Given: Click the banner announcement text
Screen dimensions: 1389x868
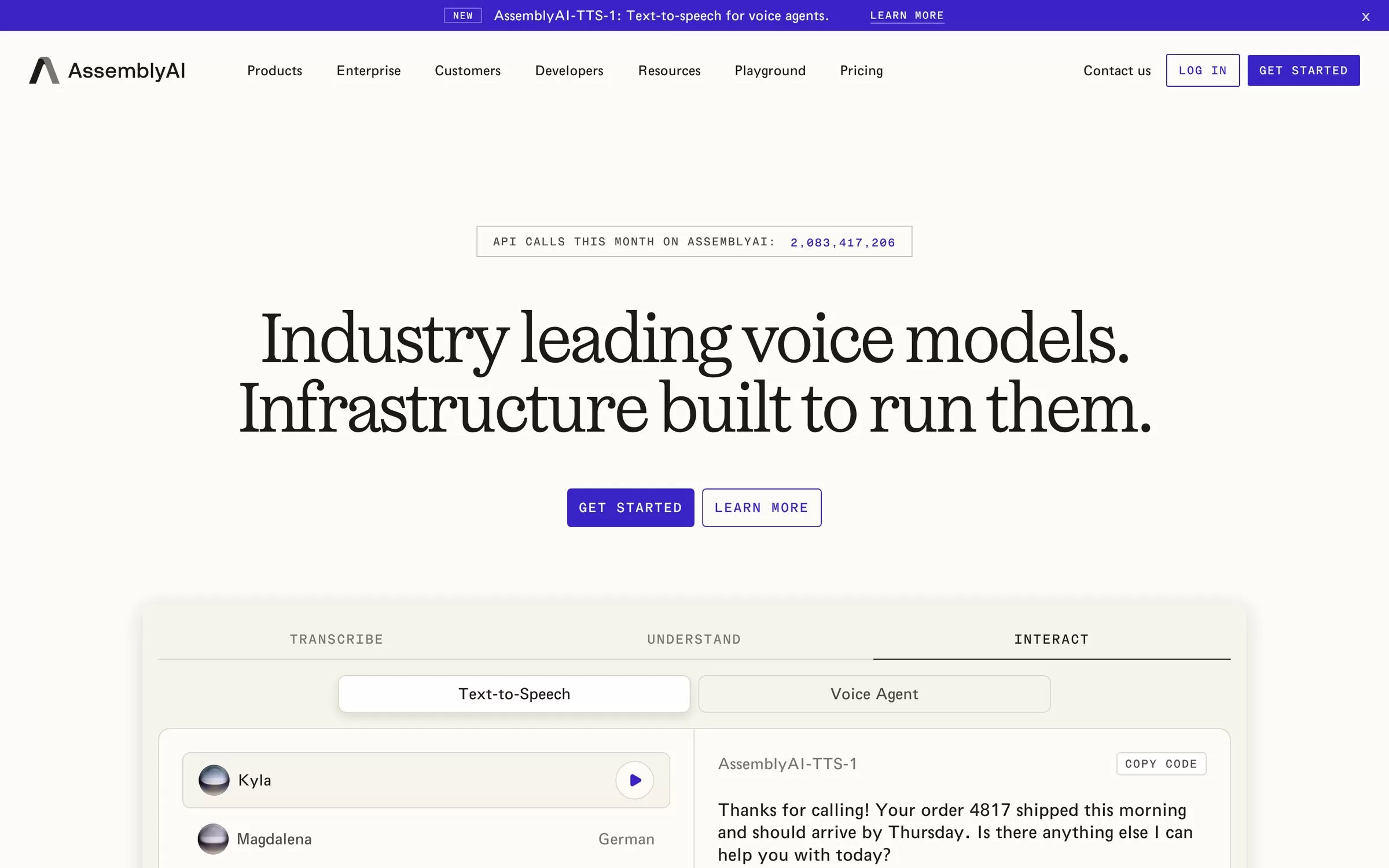Looking at the screenshot, I should tap(662, 16).
